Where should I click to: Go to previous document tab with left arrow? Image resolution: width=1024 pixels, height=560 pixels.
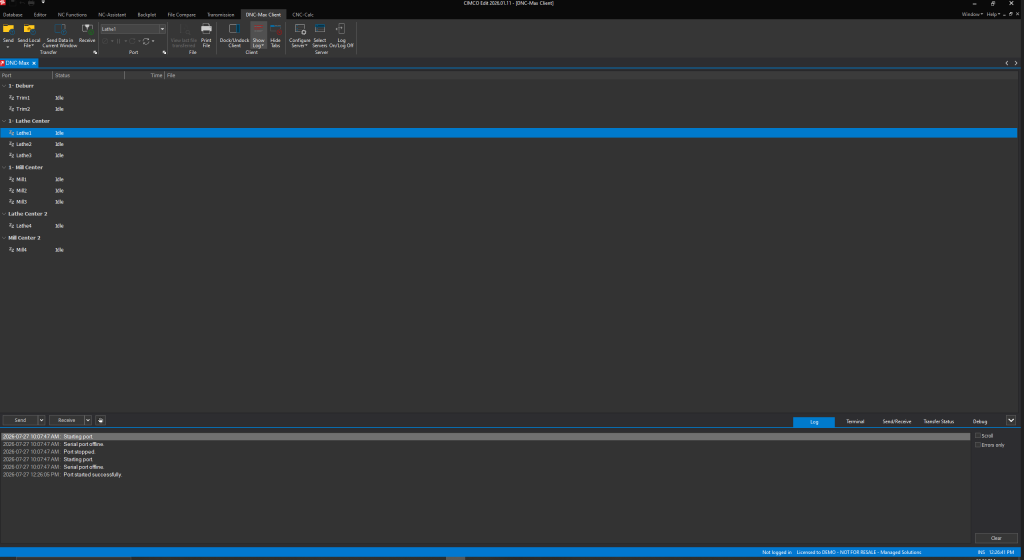(x=1006, y=63)
